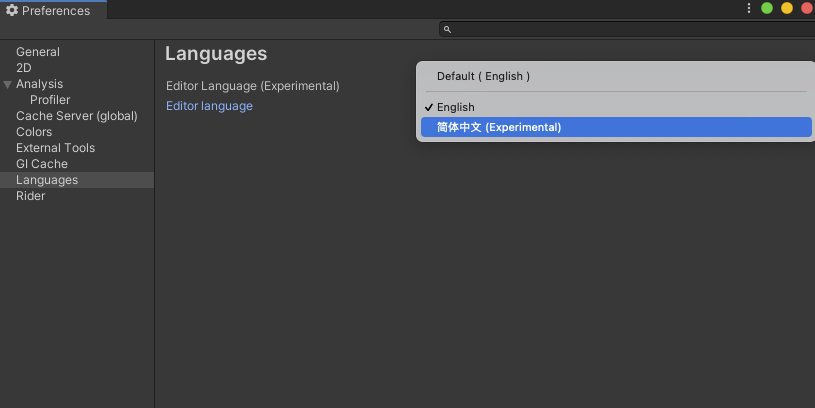Open Cache Server (global) settings
The height and width of the screenshot is (408, 815).
coord(77,116)
